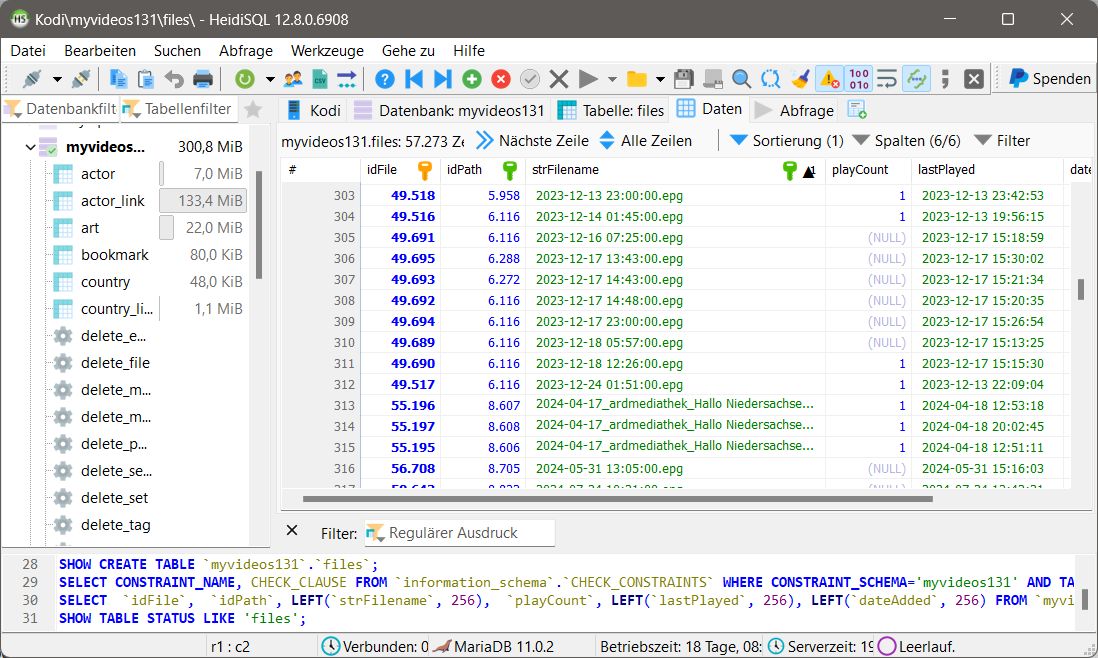The height and width of the screenshot is (658, 1098).
Task: Load SQL file via folder icon
Action: coord(637,79)
